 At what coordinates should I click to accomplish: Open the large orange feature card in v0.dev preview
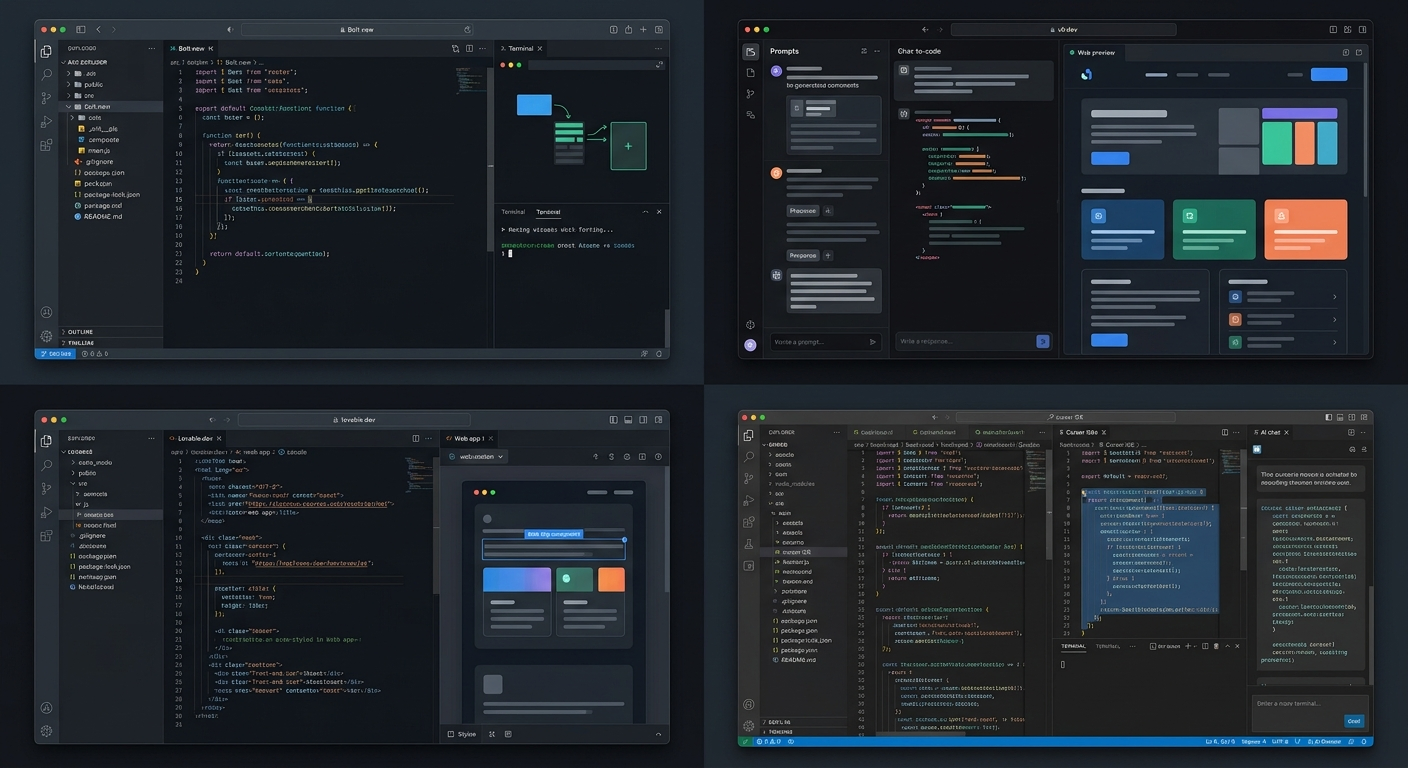(x=1305, y=230)
